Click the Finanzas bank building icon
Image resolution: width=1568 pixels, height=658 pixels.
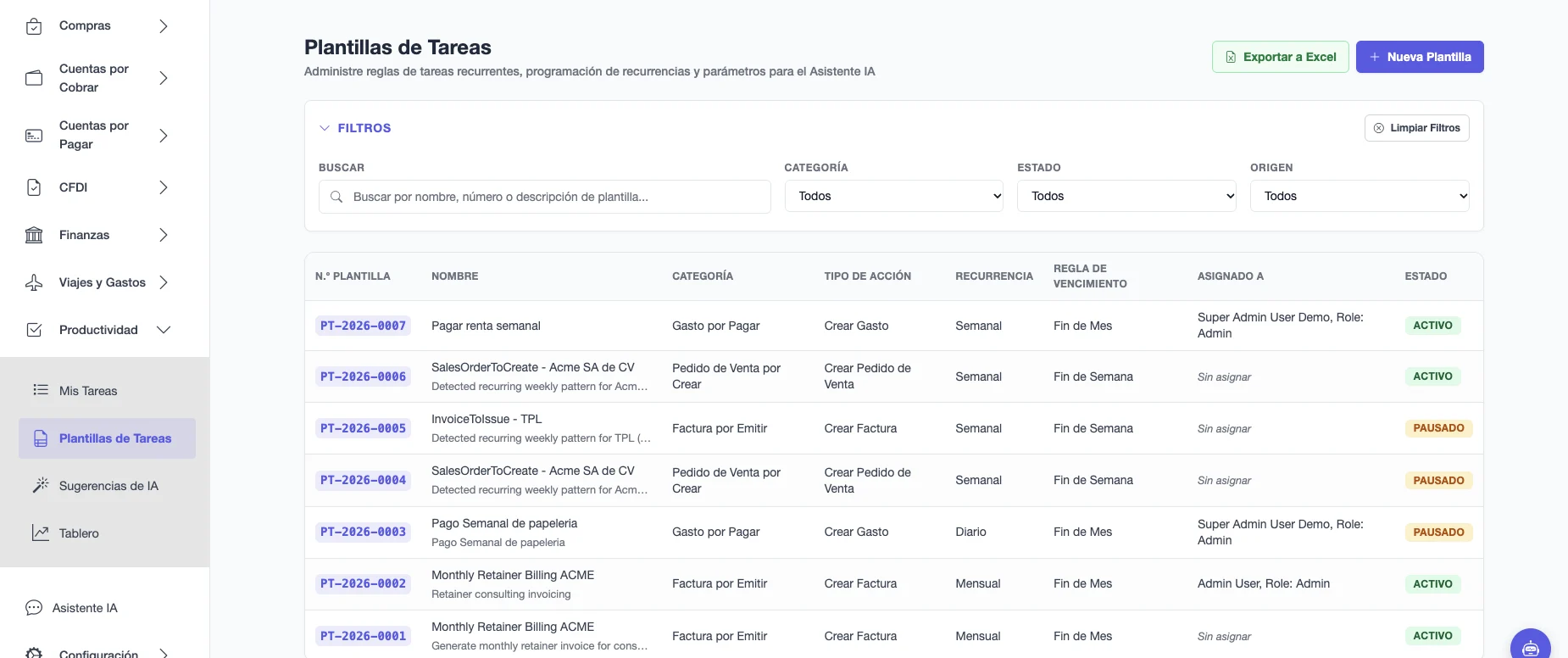point(34,235)
